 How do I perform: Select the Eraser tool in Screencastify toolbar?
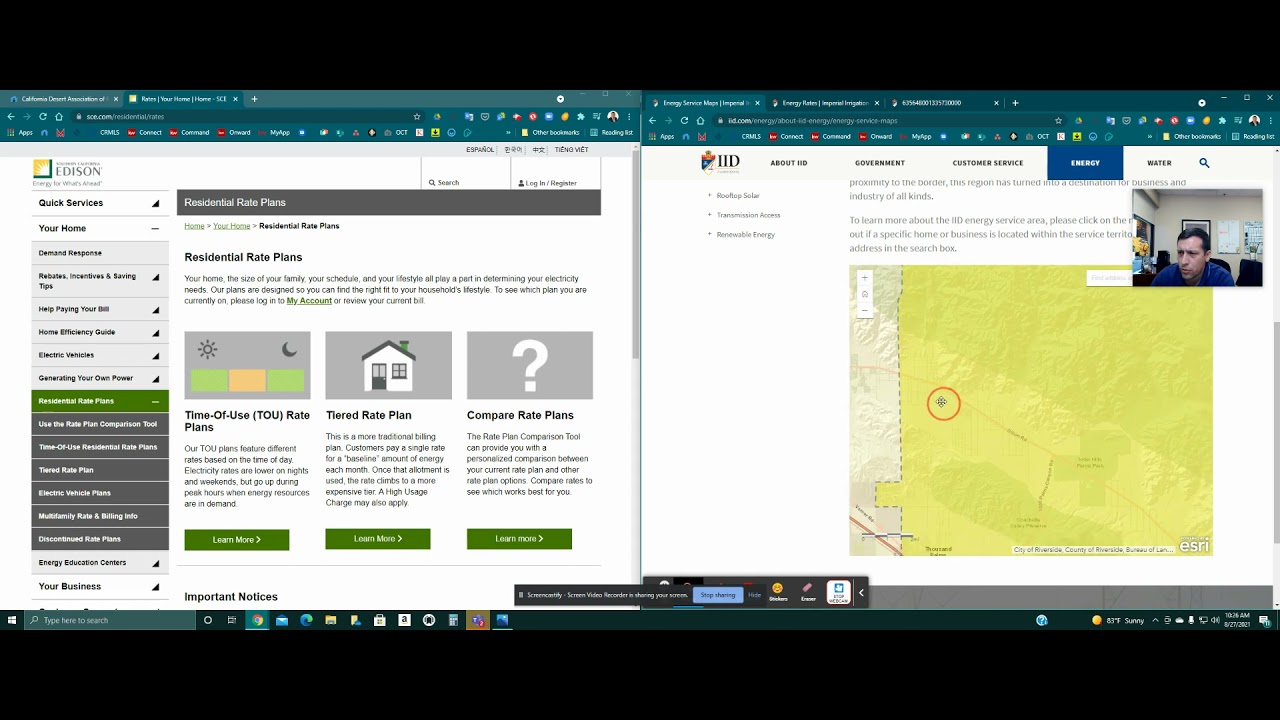[x=808, y=592]
